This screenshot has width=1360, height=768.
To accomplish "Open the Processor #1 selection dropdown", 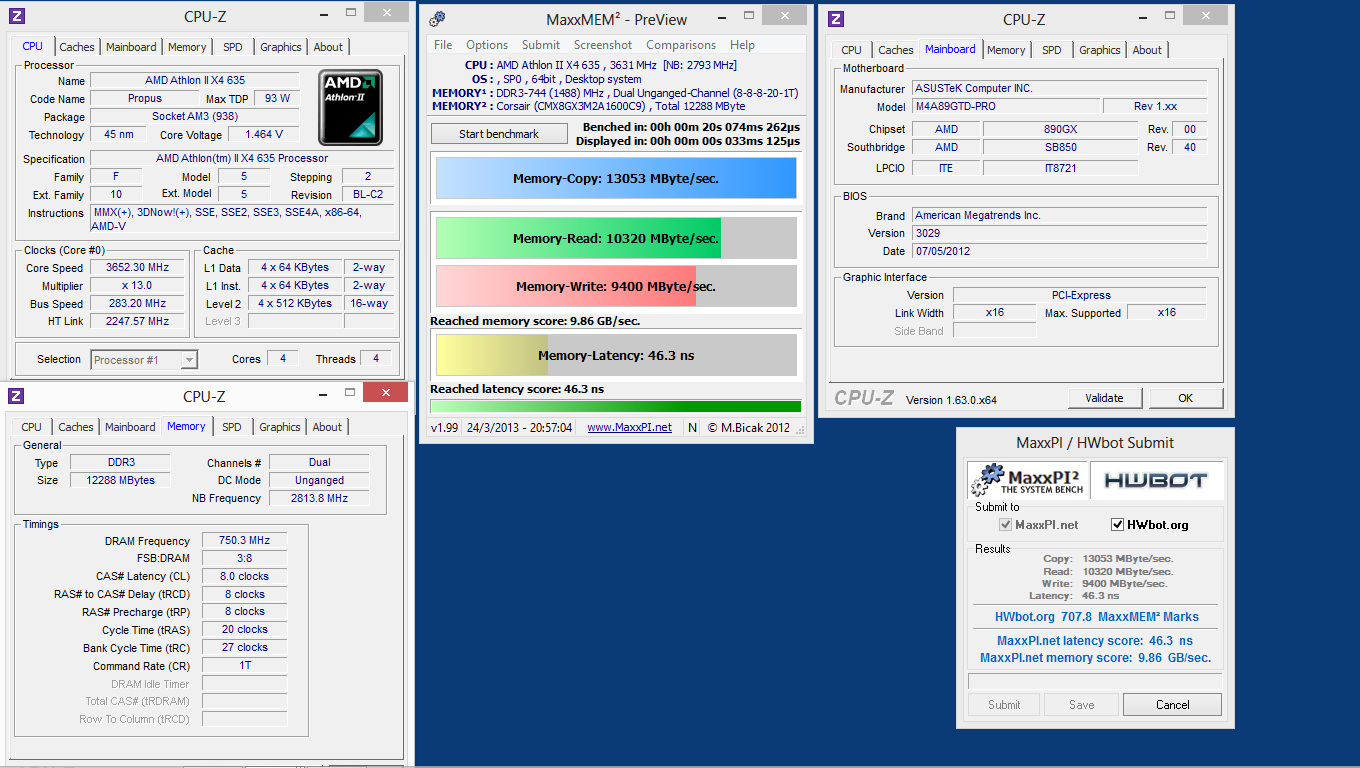I will 144,360.
